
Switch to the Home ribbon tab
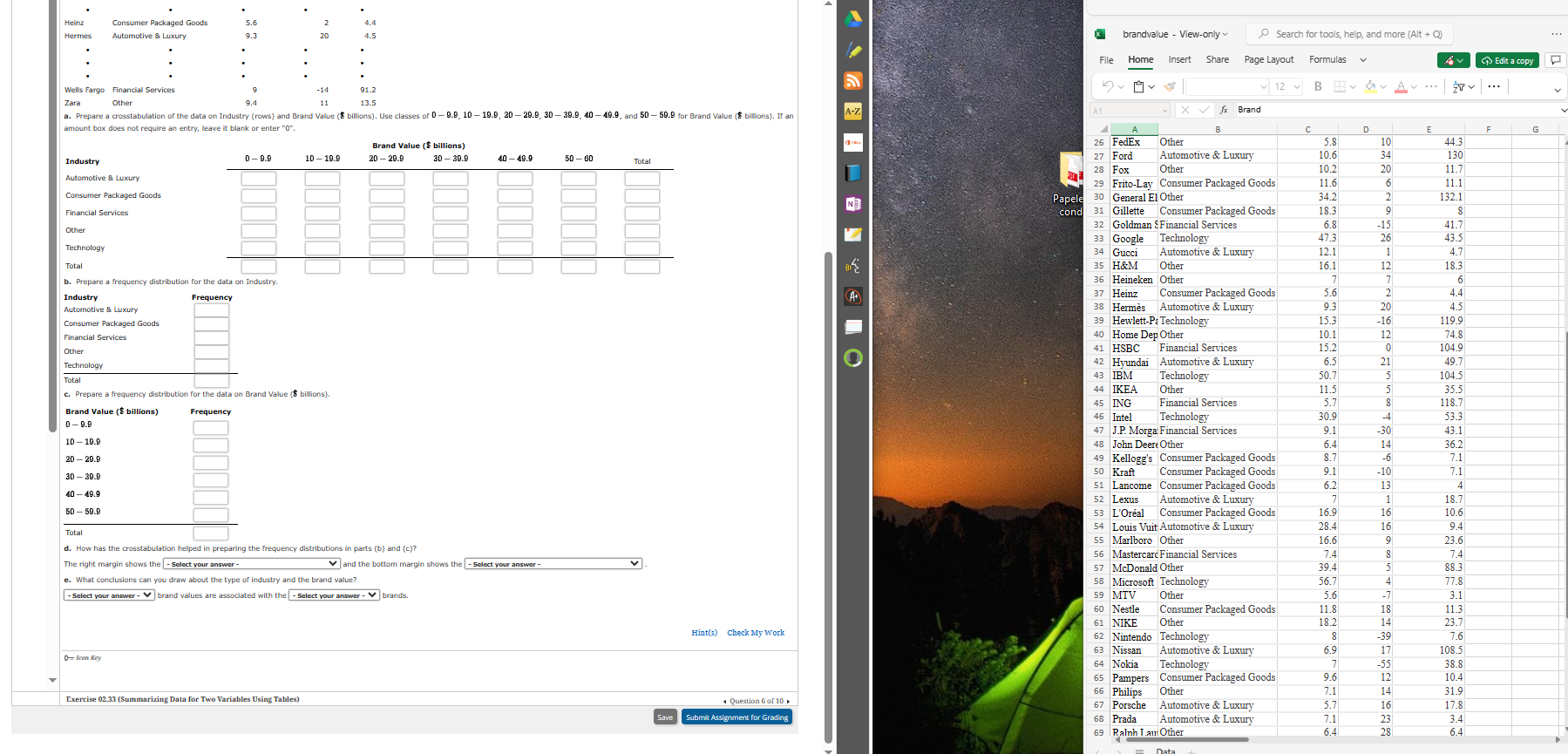1140,60
